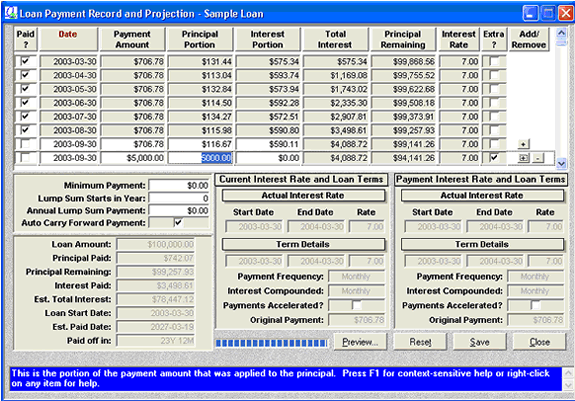
Task: Click the help text box scroll-down arrow
Action: tap(568, 385)
